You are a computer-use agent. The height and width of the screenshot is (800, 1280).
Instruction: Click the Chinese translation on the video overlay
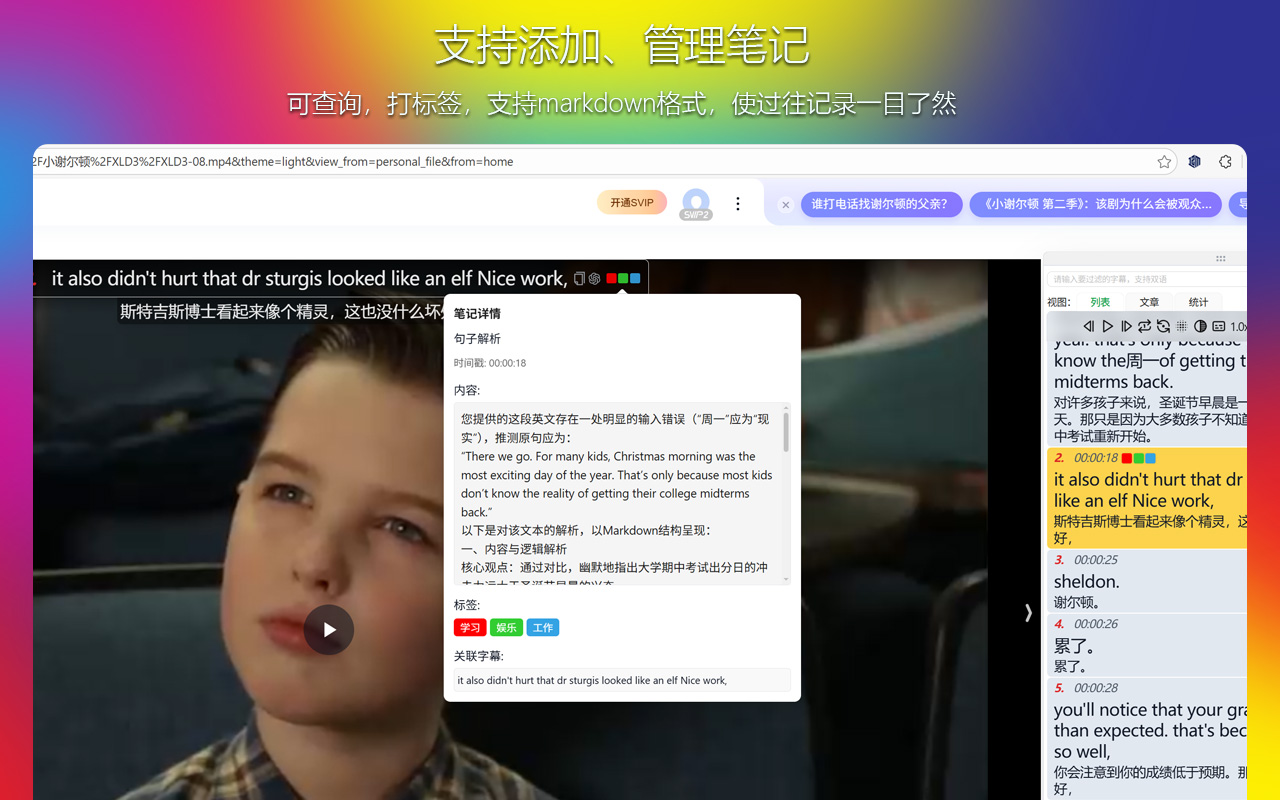point(282,312)
